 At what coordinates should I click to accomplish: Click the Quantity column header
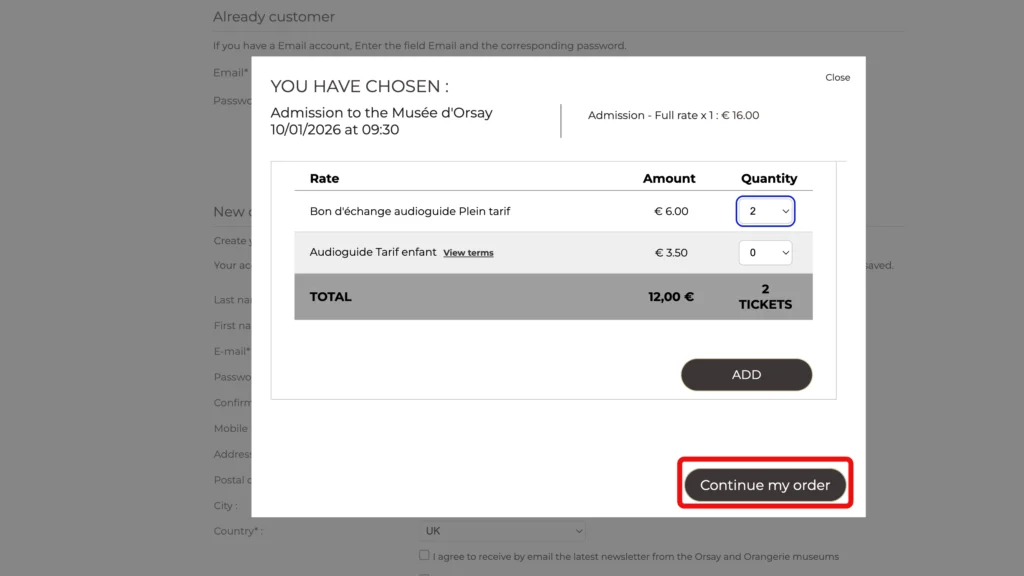click(x=768, y=178)
